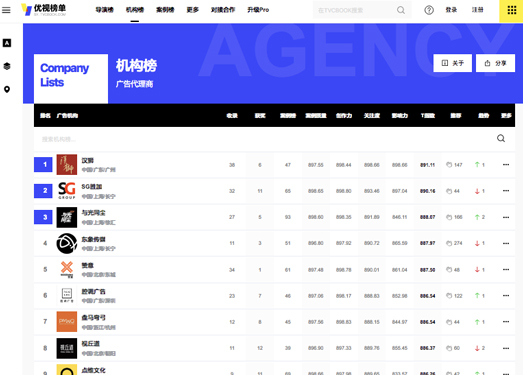
Task: Click the stacked layers sidebar icon
Action: click(7, 66)
